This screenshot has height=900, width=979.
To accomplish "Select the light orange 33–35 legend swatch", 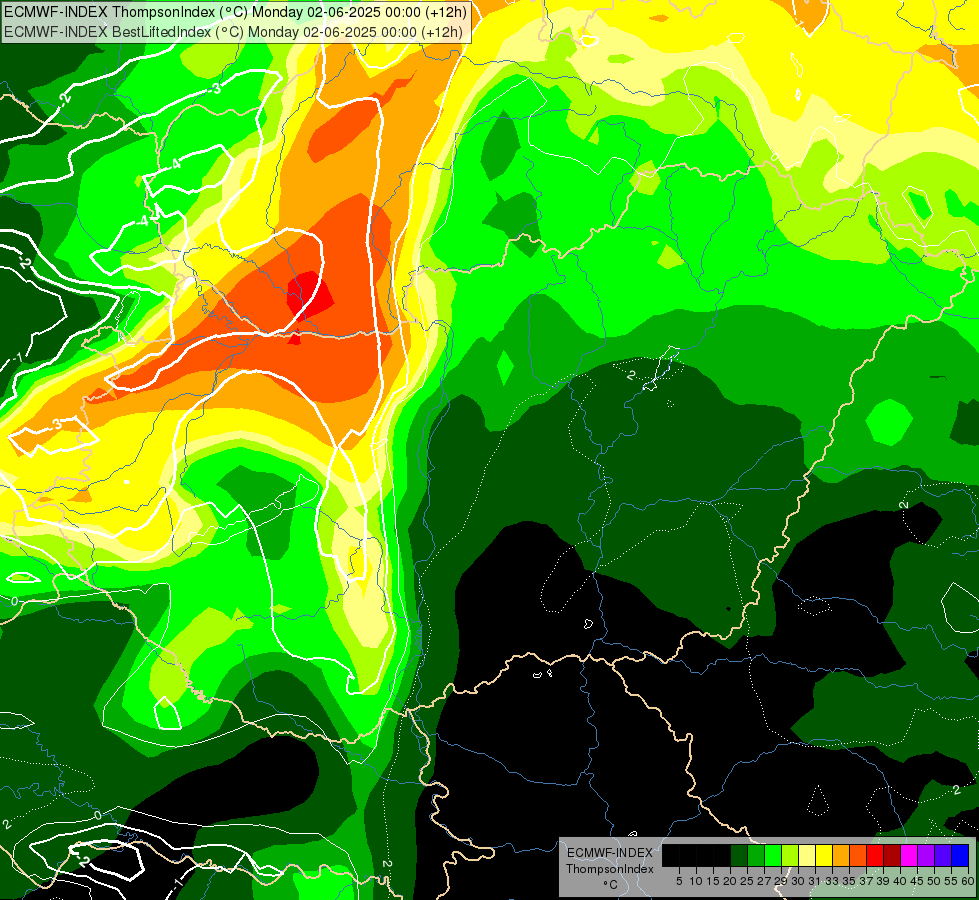I will (841, 855).
